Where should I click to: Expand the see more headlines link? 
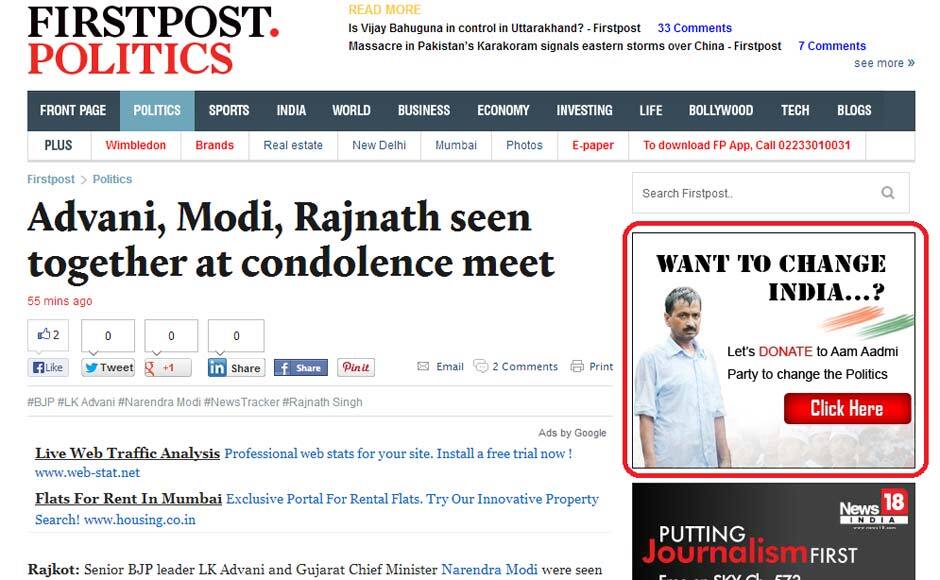(x=884, y=63)
